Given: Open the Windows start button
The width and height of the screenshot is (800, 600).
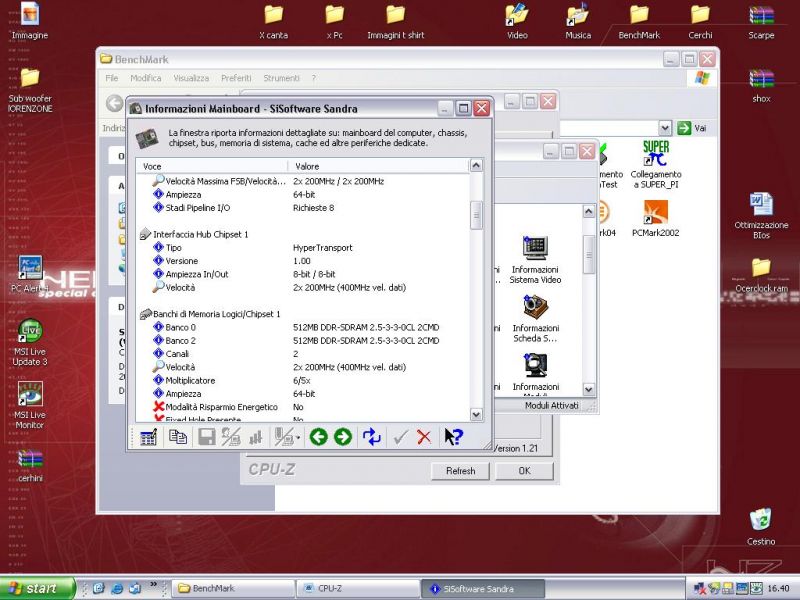Looking at the screenshot, I should click(37, 588).
